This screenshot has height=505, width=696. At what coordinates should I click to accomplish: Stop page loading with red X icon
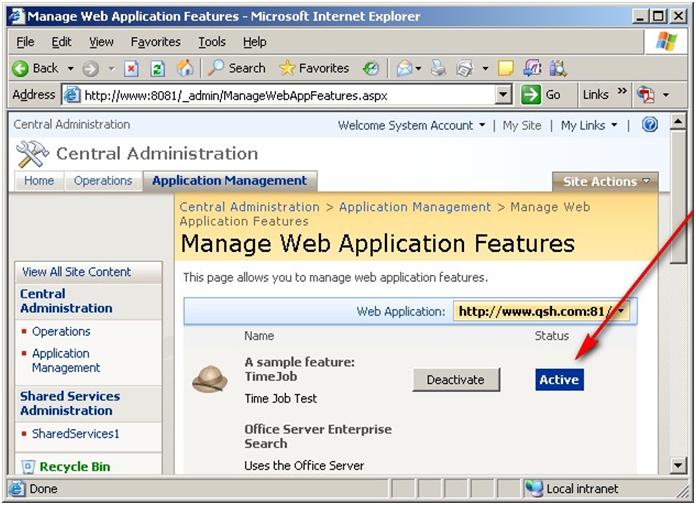pos(131,69)
